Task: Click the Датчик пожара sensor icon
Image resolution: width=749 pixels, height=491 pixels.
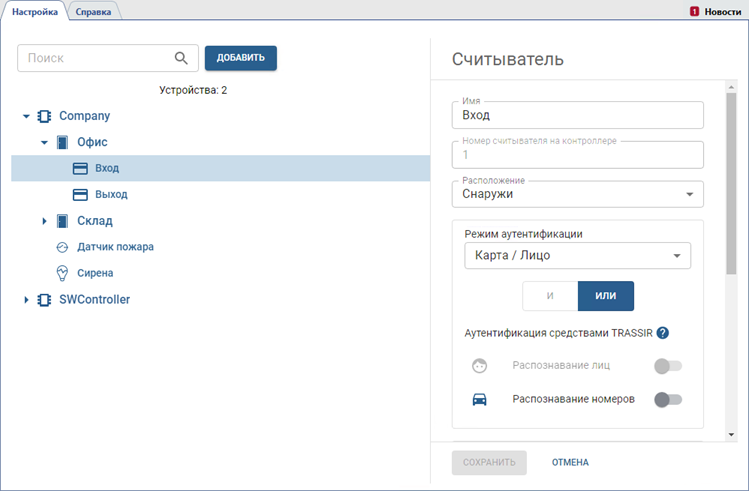Action: click(x=62, y=246)
